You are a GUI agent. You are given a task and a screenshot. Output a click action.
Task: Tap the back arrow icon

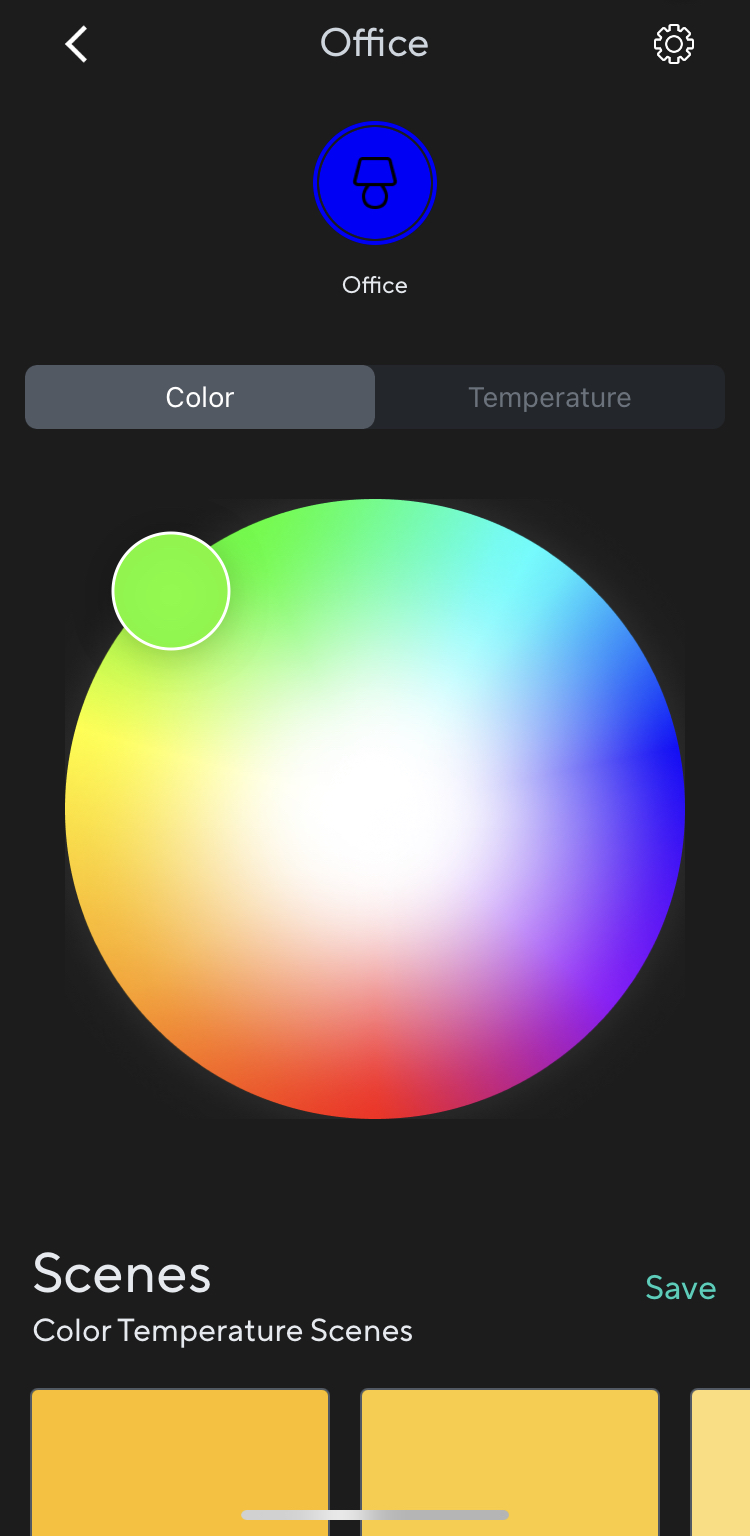click(x=76, y=44)
